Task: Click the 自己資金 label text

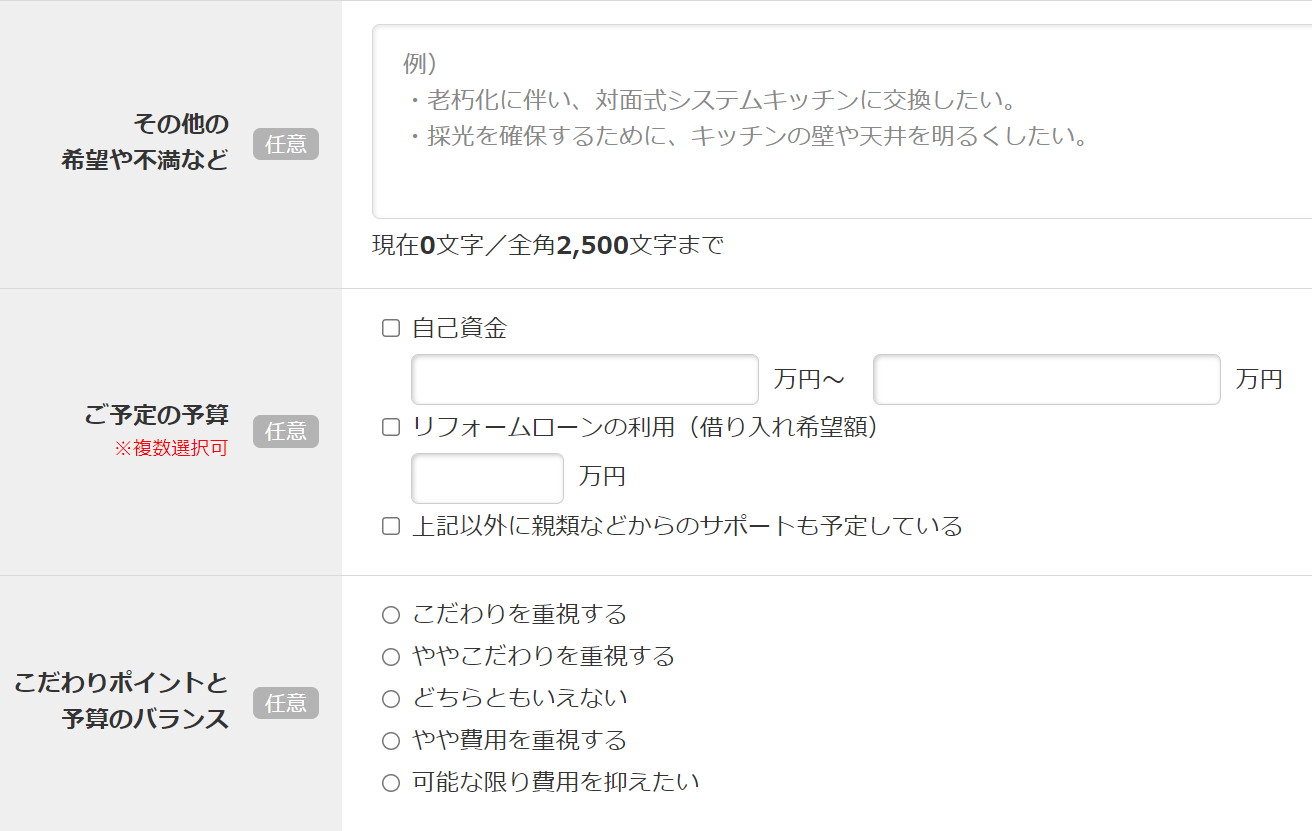Action: click(x=460, y=328)
